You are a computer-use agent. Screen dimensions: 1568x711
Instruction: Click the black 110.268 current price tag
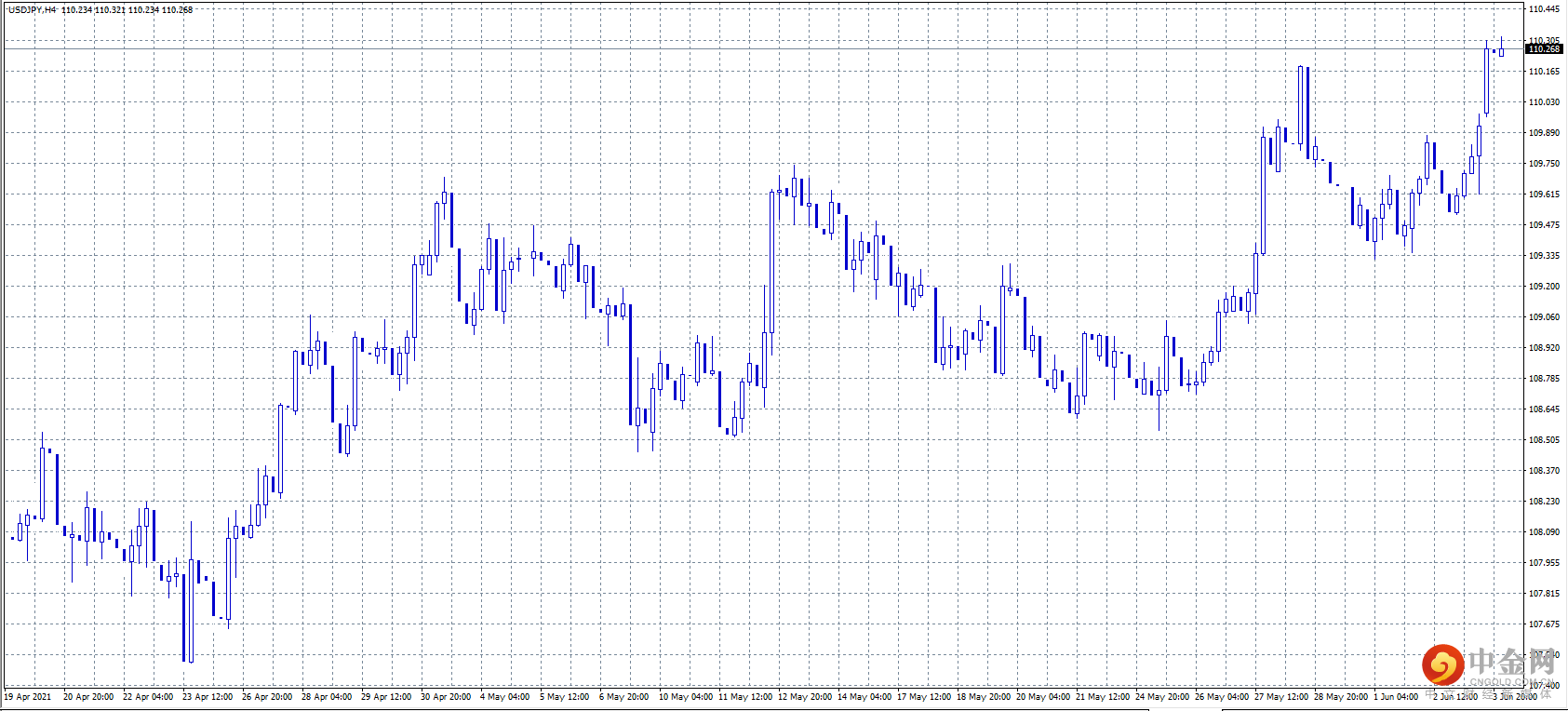tap(1544, 49)
